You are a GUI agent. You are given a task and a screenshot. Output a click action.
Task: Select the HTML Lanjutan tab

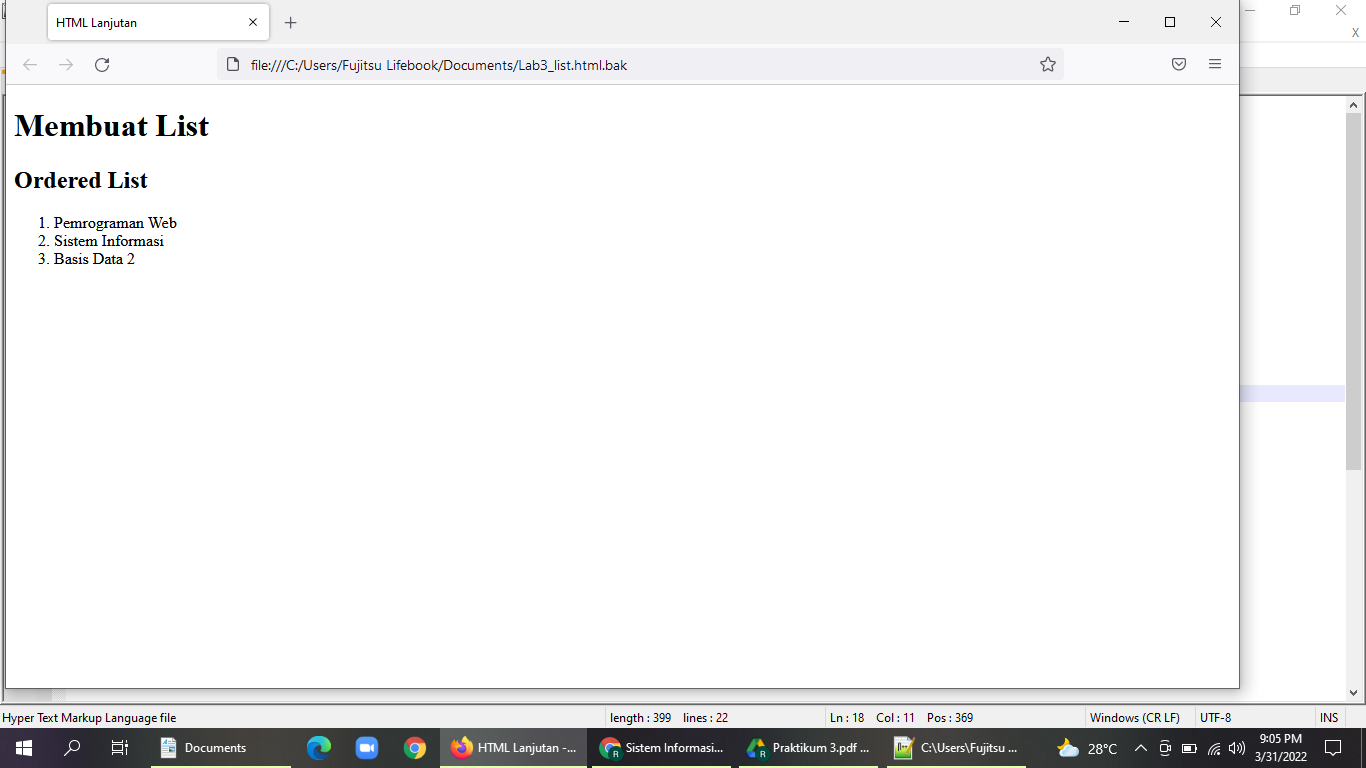tap(158, 22)
